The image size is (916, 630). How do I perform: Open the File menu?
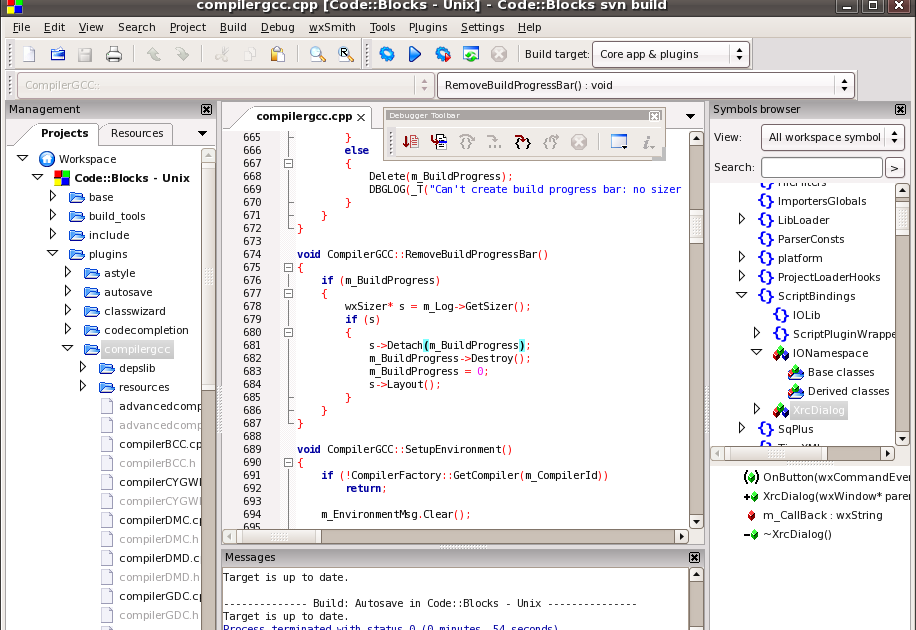[x=22, y=27]
